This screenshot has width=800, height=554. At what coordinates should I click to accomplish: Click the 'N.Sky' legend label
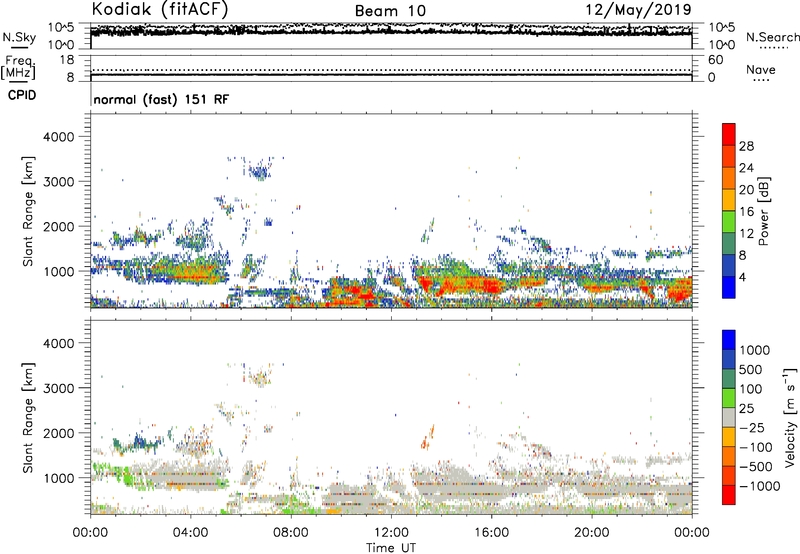point(19,37)
